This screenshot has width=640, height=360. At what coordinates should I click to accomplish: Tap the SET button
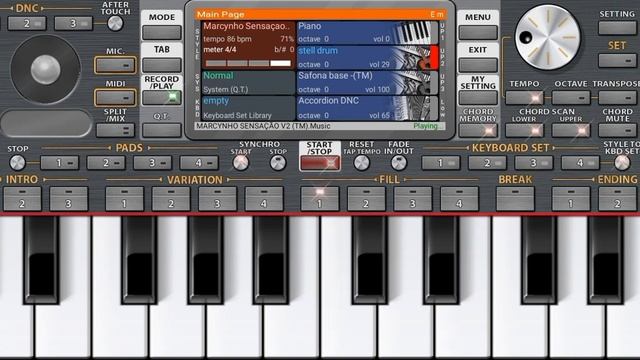[x=617, y=61]
